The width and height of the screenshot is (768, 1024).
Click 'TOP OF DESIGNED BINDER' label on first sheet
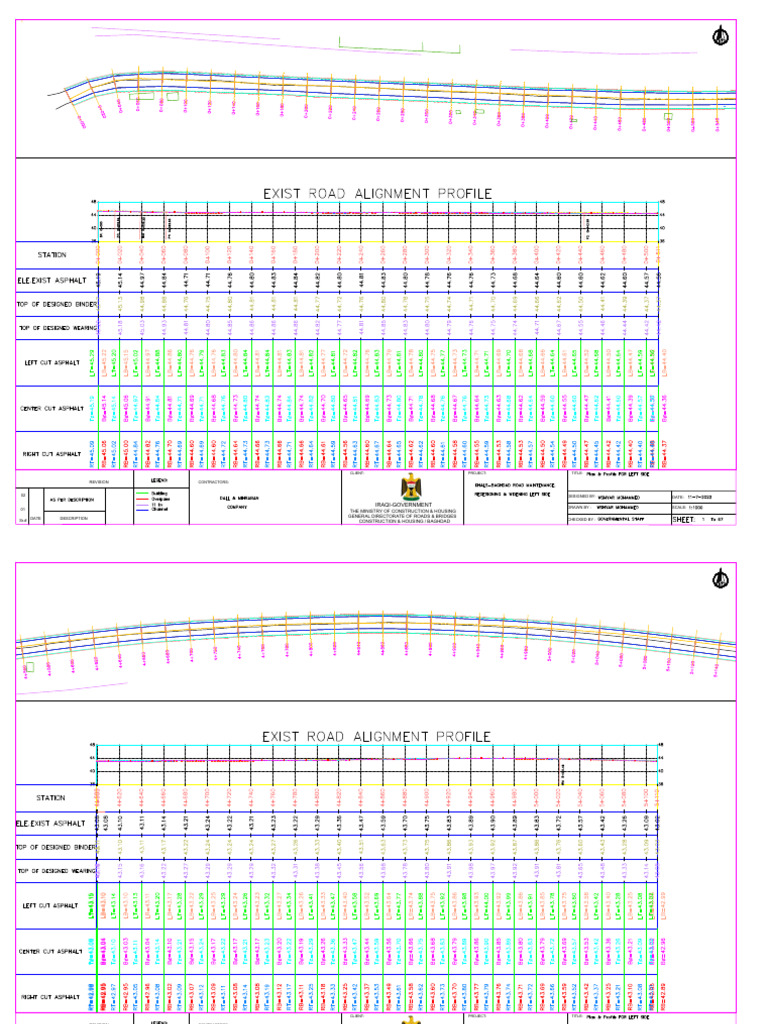pos(57,304)
